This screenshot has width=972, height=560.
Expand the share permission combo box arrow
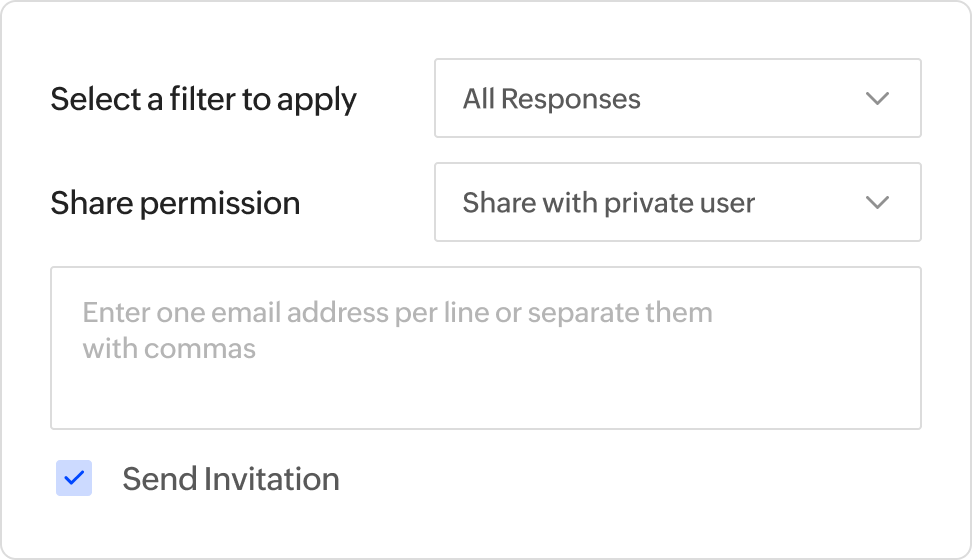coord(877,202)
